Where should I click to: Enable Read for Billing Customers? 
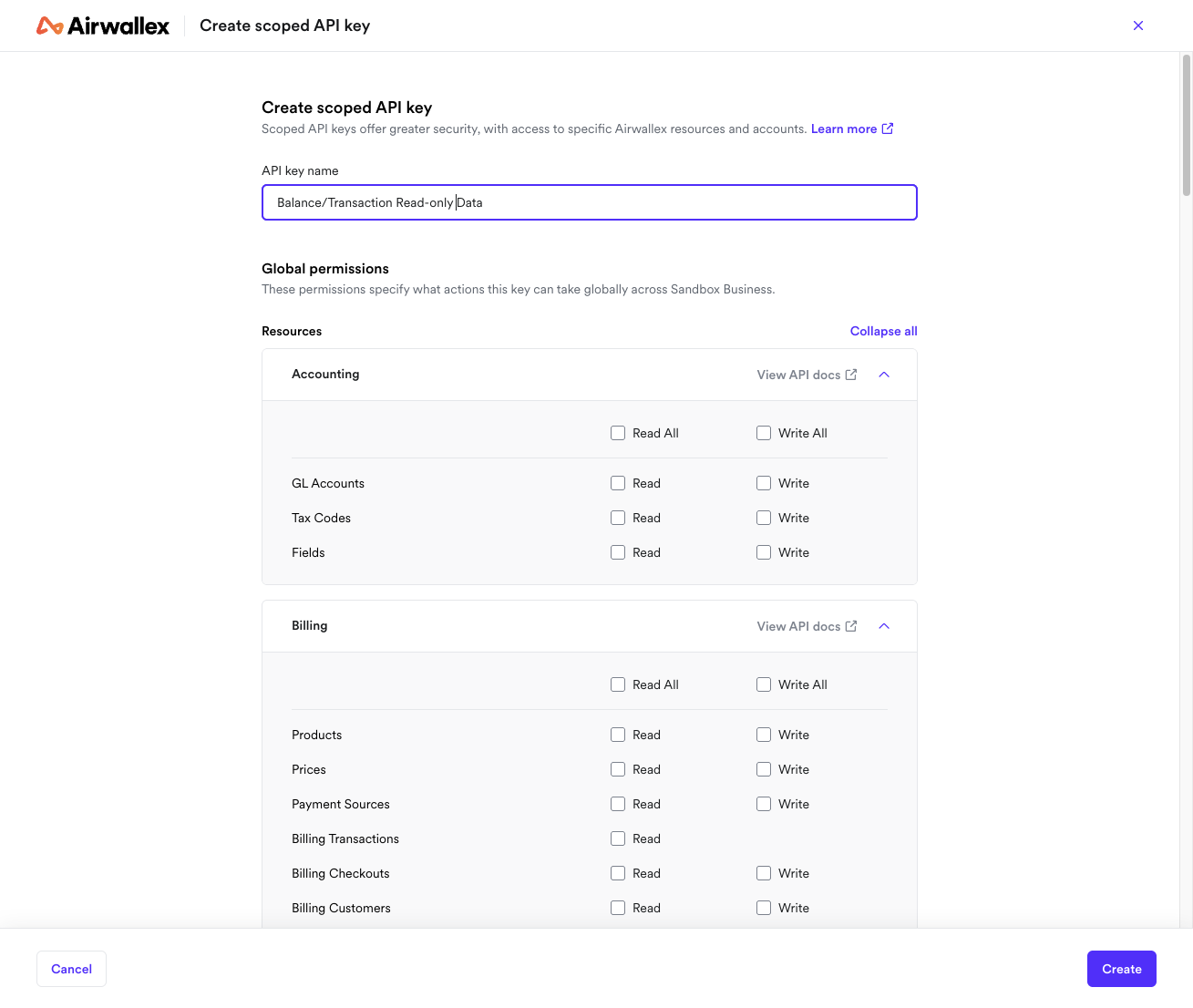click(x=618, y=908)
